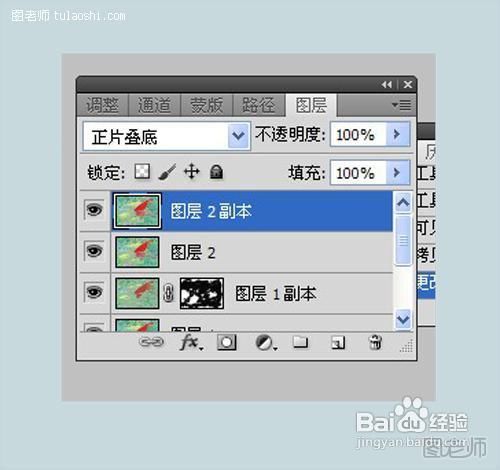
Task: Delete layer using the trash icon
Action: pyautogui.click(x=375, y=342)
